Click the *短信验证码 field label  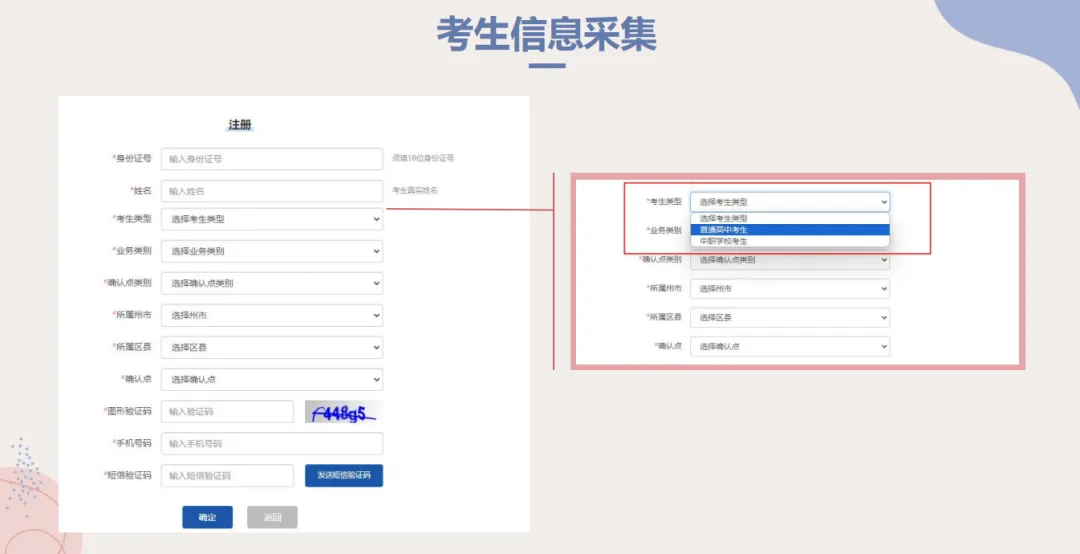pos(127,475)
